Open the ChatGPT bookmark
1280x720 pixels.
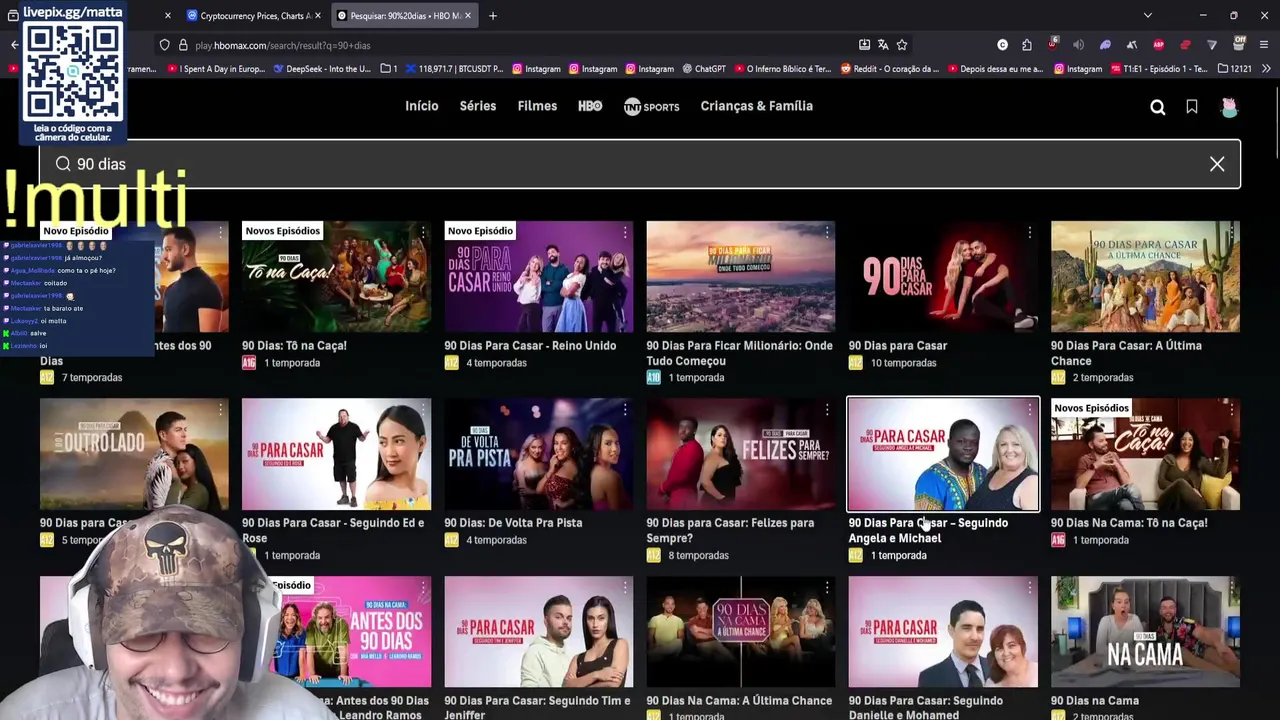(702, 69)
